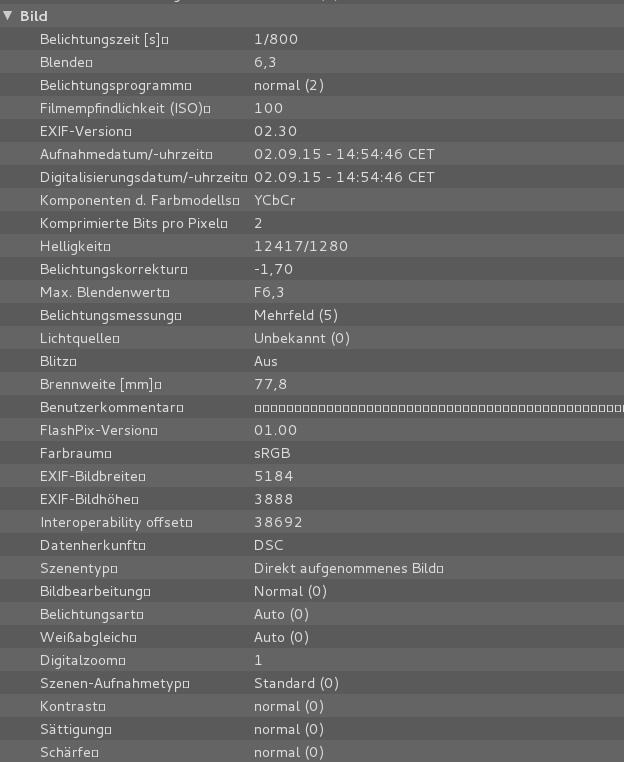Select the exposure time value 1/800
The image size is (624, 762).
tap(276, 39)
